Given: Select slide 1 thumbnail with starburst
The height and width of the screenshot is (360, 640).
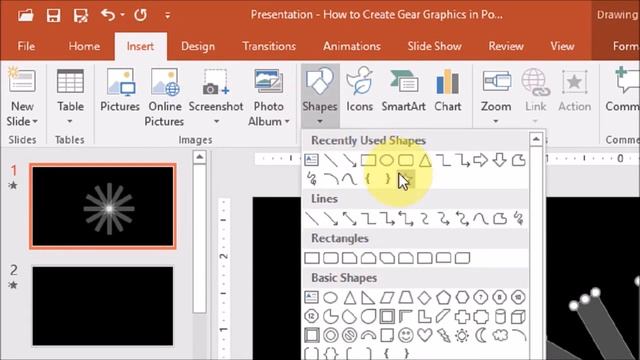Looking at the screenshot, I should pos(103,207).
